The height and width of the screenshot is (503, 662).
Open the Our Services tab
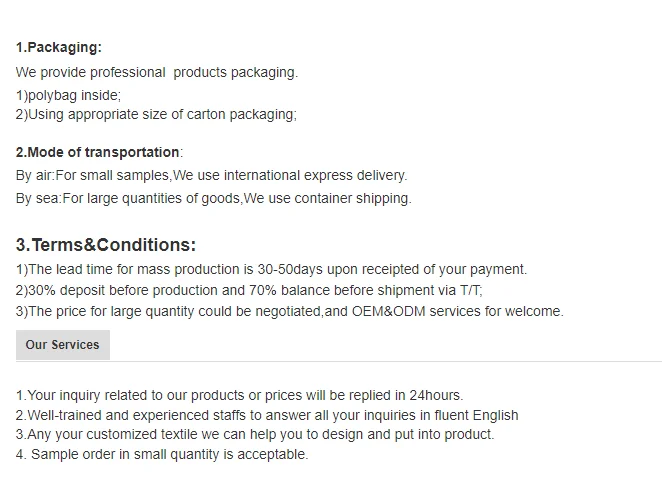[62, 345]
